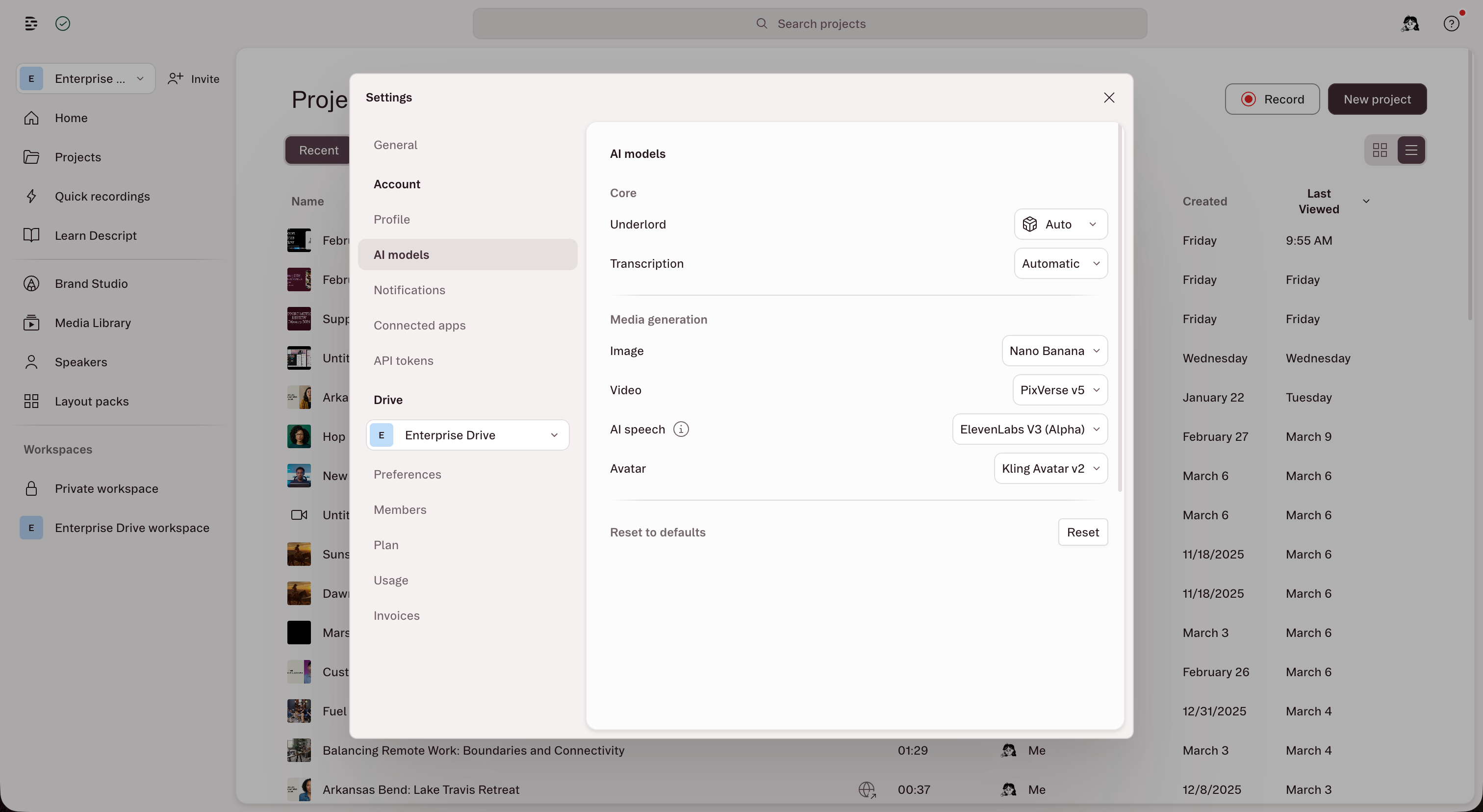Open Media Library page
1483x812 pixels.
point(93,323)
